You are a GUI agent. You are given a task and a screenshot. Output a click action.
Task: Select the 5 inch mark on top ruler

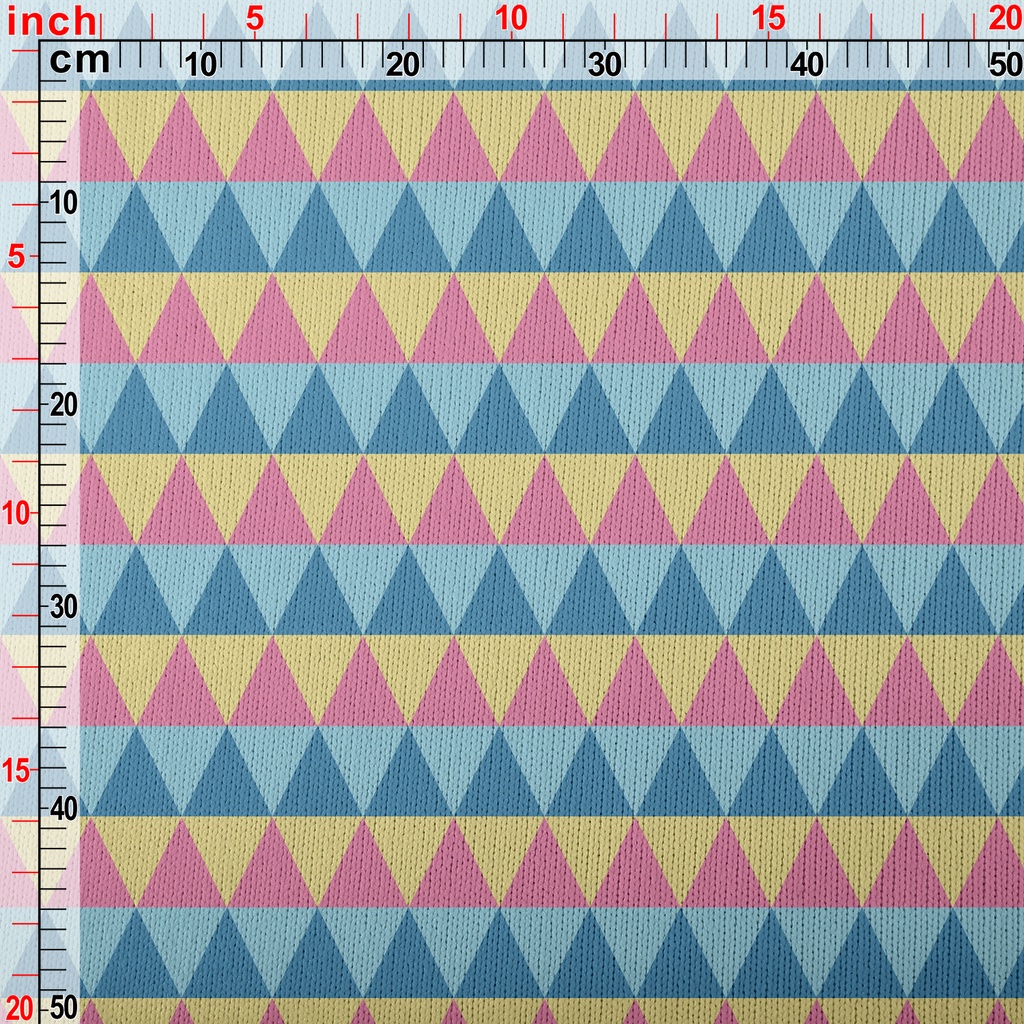pos(254,19)
